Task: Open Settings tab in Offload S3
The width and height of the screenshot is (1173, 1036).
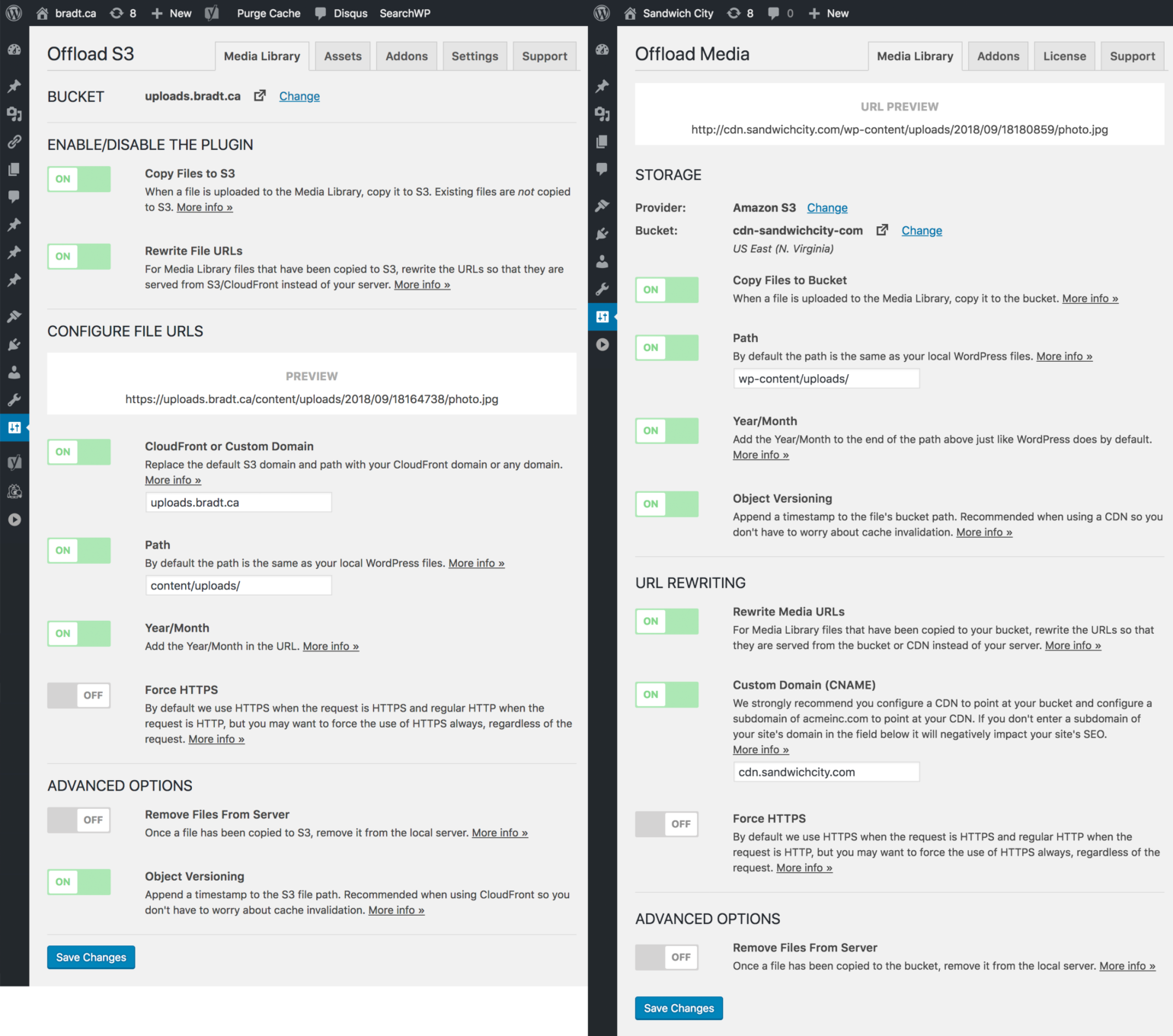Action: 475,56
